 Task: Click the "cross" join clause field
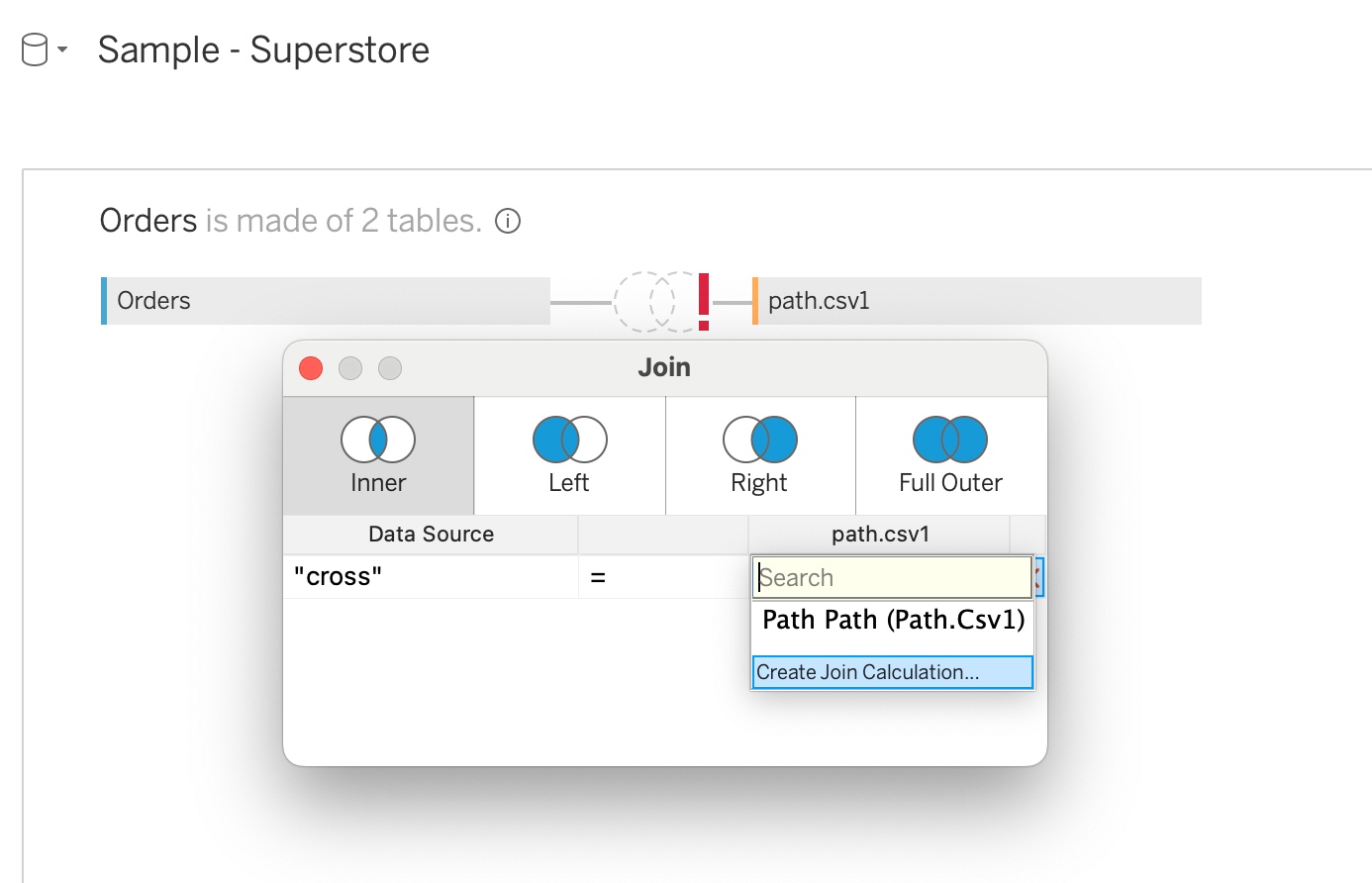pyautogui.click(x=430, y=577)
